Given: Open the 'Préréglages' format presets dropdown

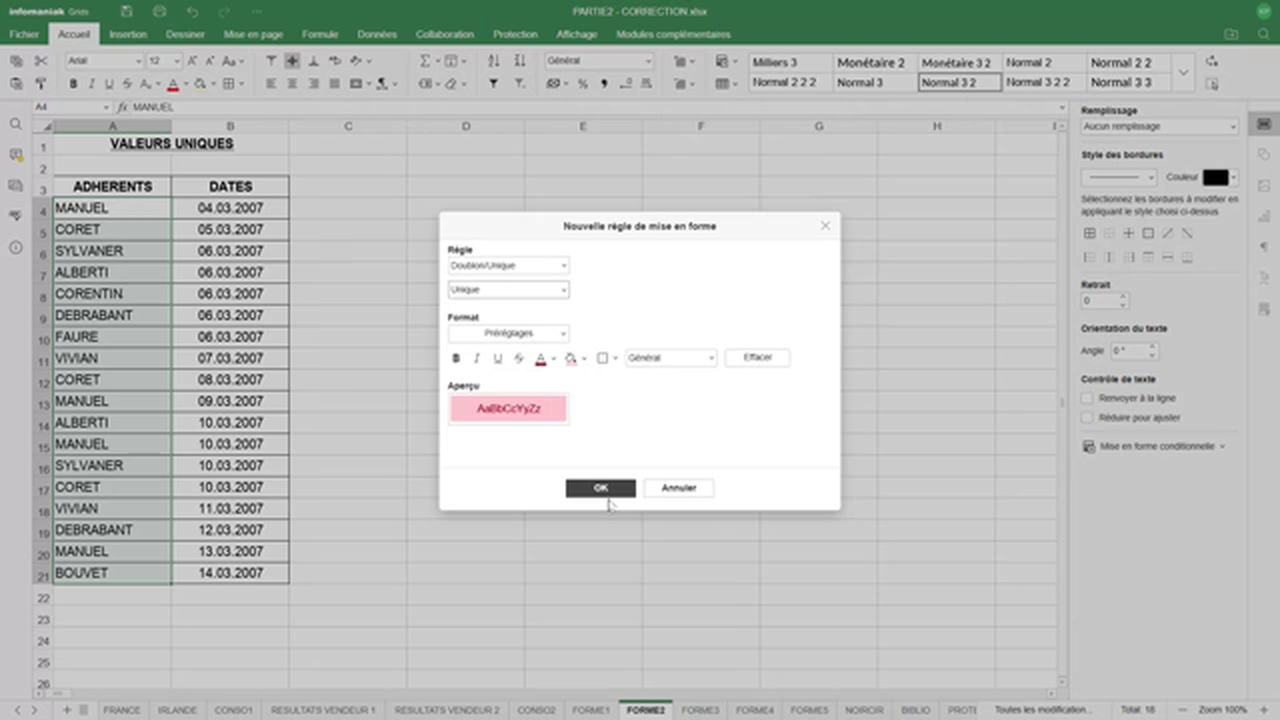Looking at the screenshot, I should 509,333.
